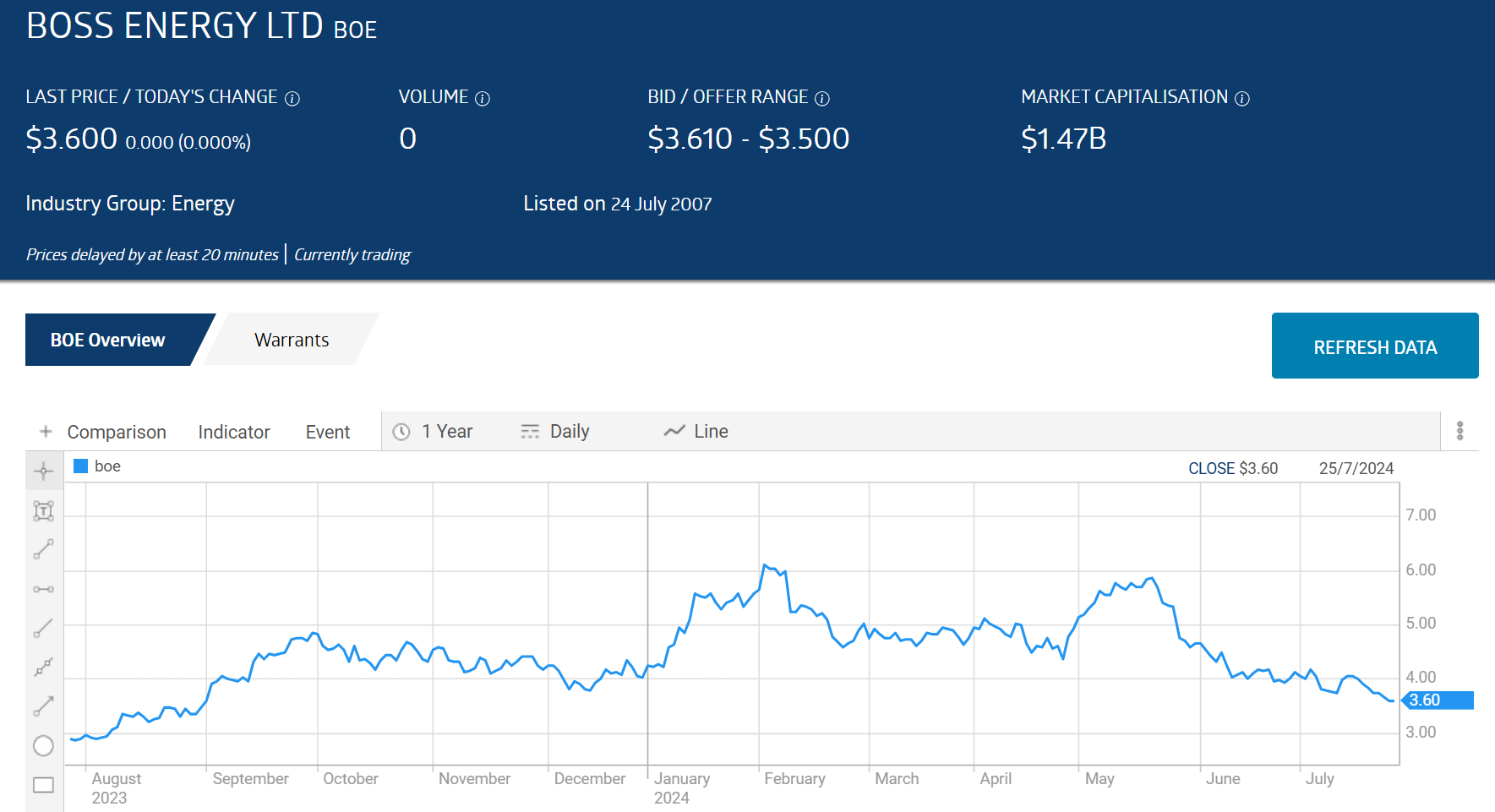1495x812 pixels.
Task: Select the trend channel drawing tool
Action: (44, 668)
